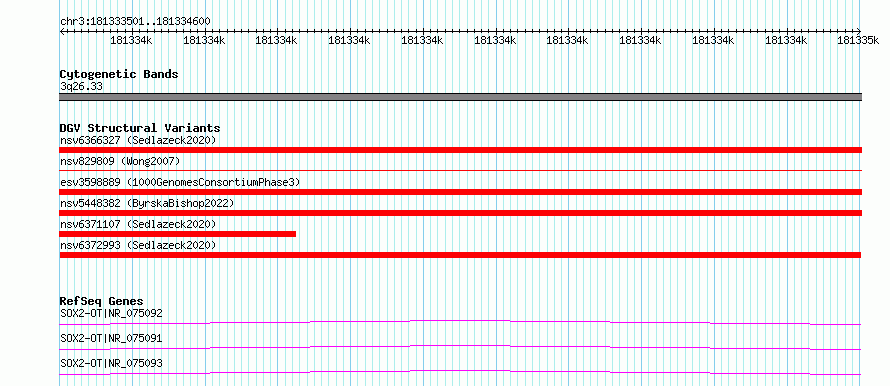Select the red bar under esv3598889
Image resolution: width=890 pixels, height=386 pixels.
click(x=460, y=192)
